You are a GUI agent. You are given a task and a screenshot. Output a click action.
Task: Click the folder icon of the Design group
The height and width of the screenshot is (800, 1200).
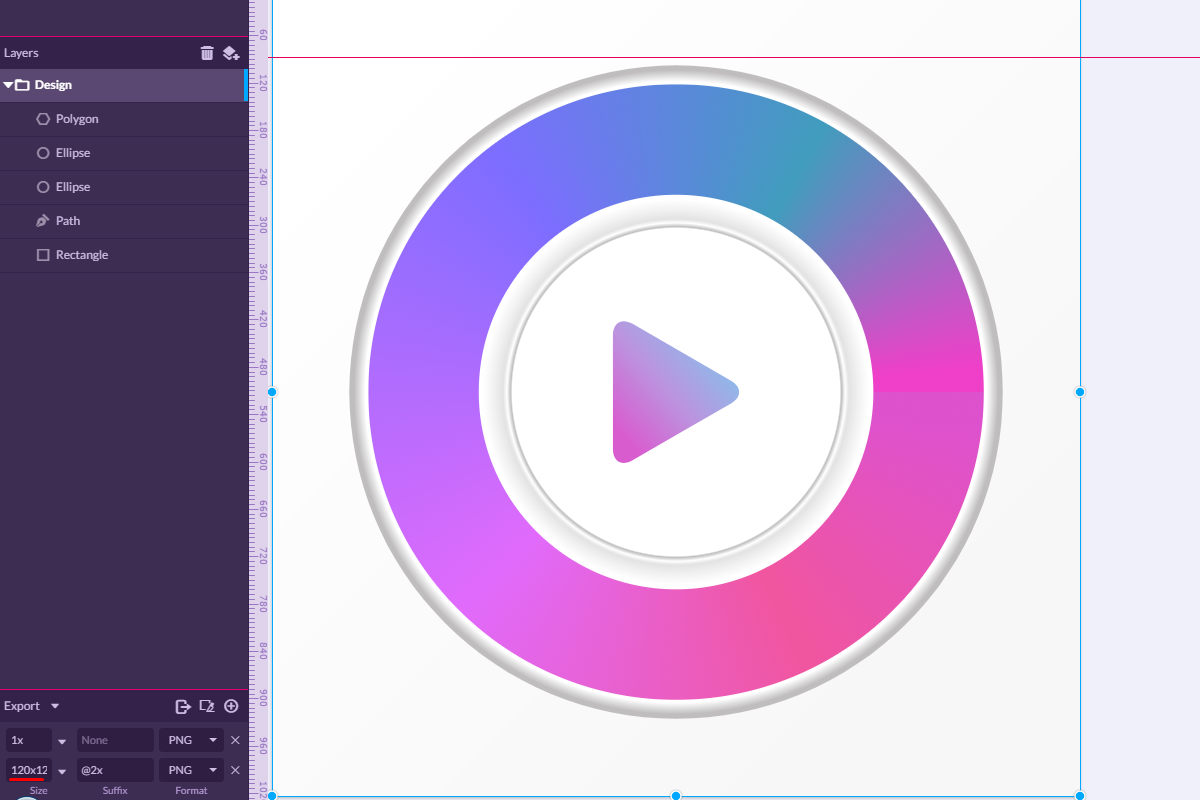(x=22, y=85)
